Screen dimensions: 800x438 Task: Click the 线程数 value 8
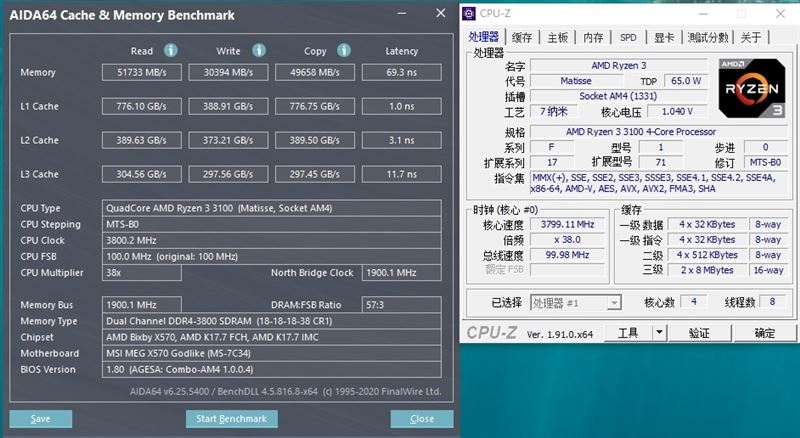tap(772, 302)
